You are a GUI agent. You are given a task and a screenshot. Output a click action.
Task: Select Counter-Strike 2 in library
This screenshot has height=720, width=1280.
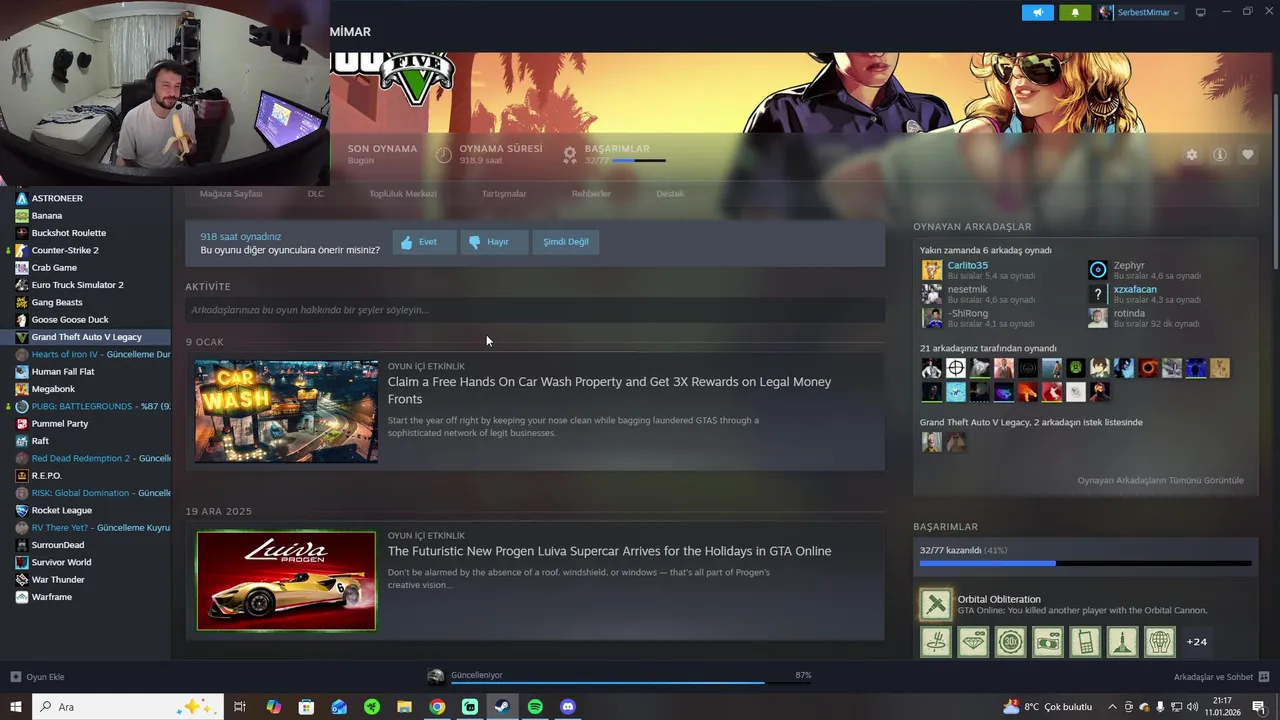pos(65,251)
